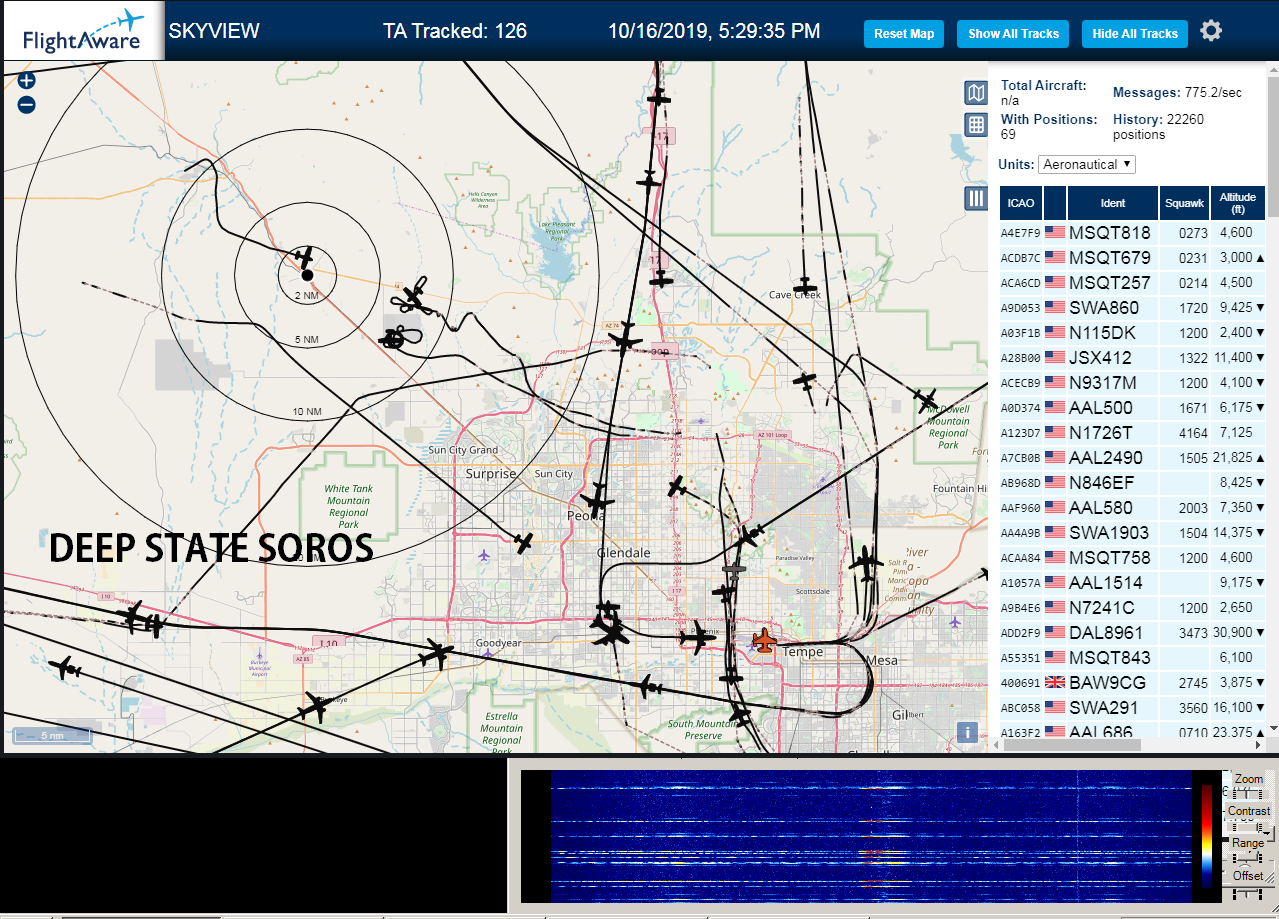Select aircraft near McDowell Mountain Regional Park
This screenshot has height=919, width=1279.
click(x=926, y=400)
